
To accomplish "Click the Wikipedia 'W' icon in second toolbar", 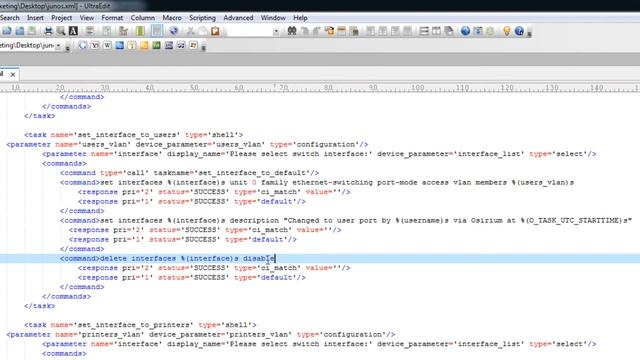I will (x=107, y=45).
